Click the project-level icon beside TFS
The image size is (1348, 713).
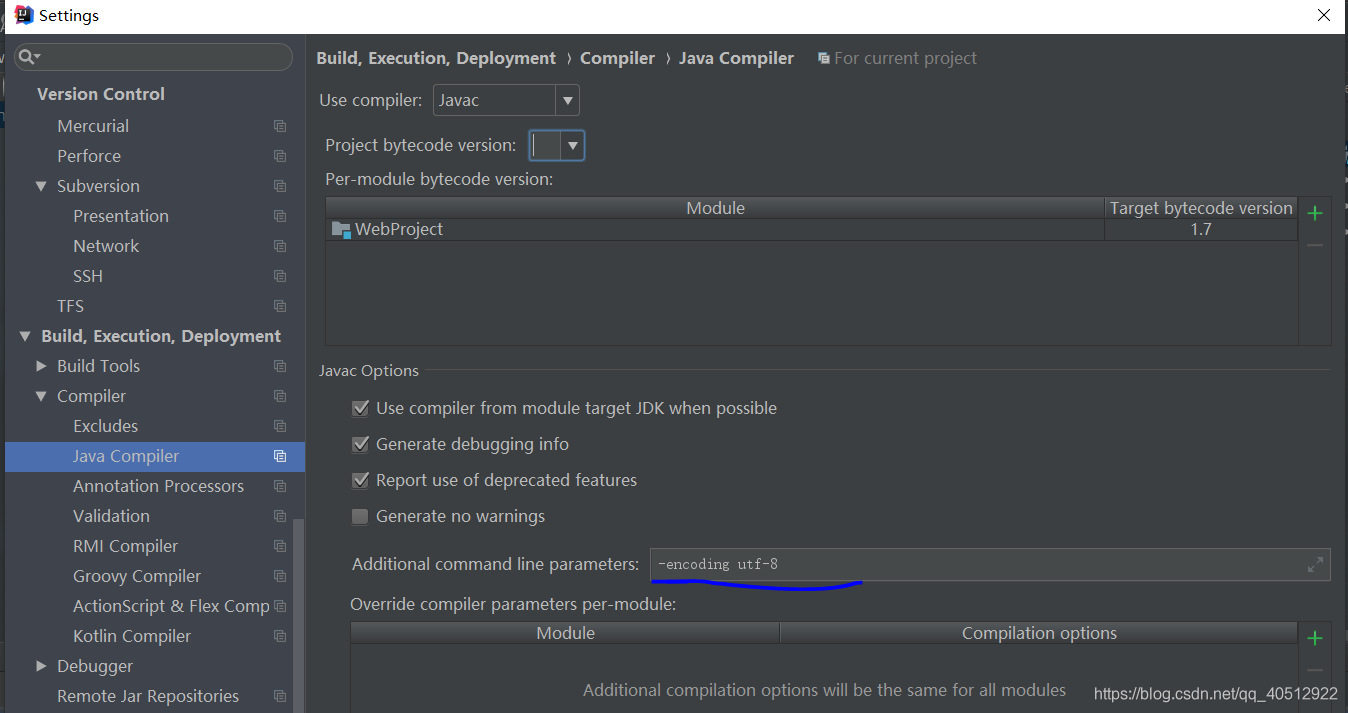(280, 306)
